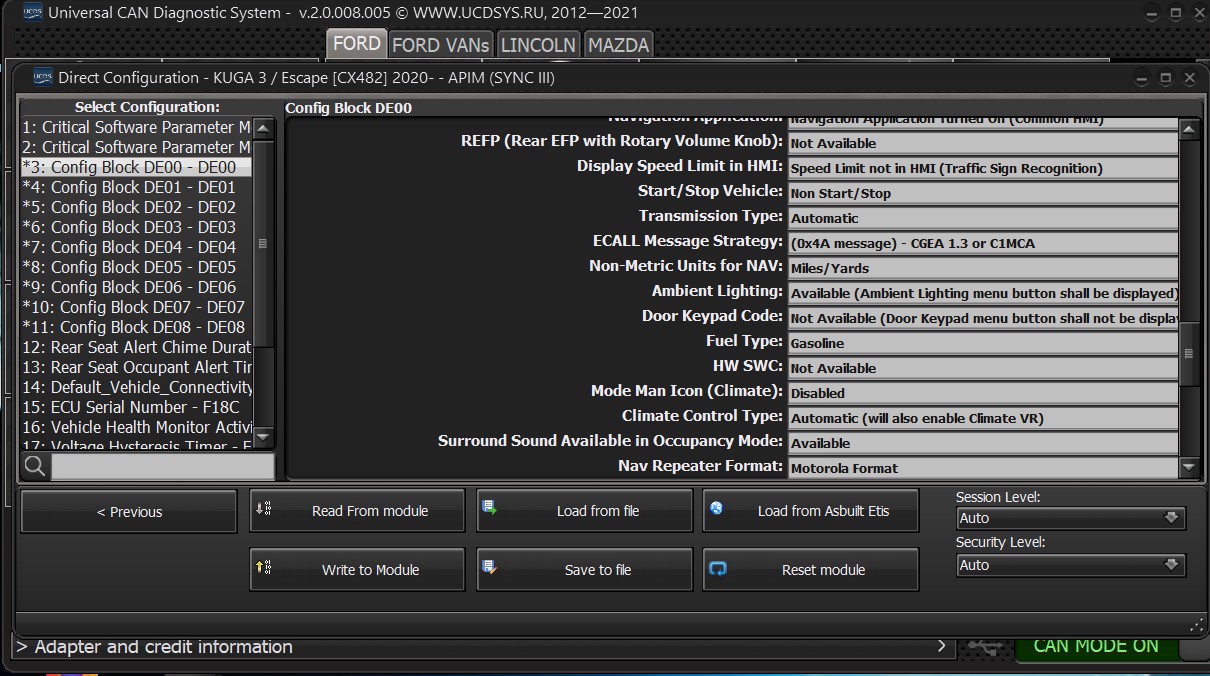Viewport: 1210px width, 676px height.
Task: Click the Load from Asbuilt Etis icon
Action: coord(717,509)
